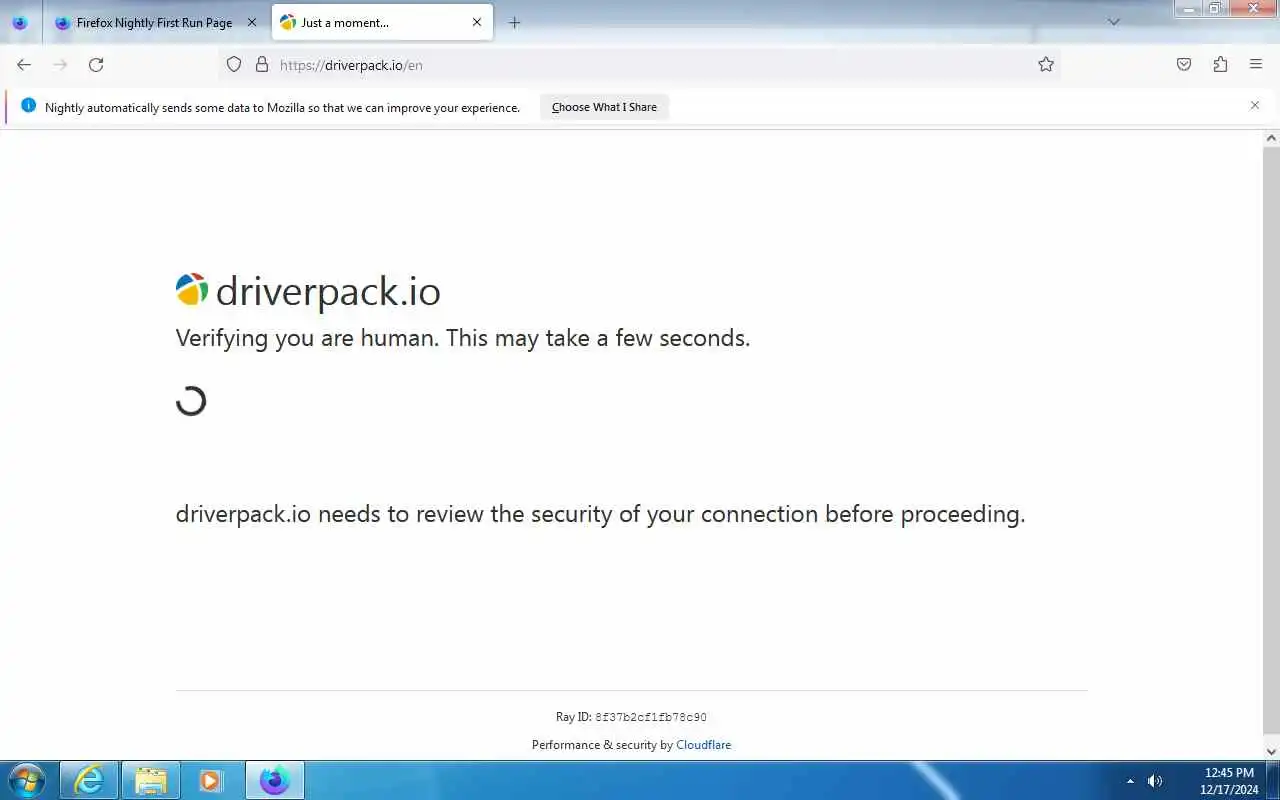
Task: Open the tracking protection shield icon
Action: pos(234,65)
